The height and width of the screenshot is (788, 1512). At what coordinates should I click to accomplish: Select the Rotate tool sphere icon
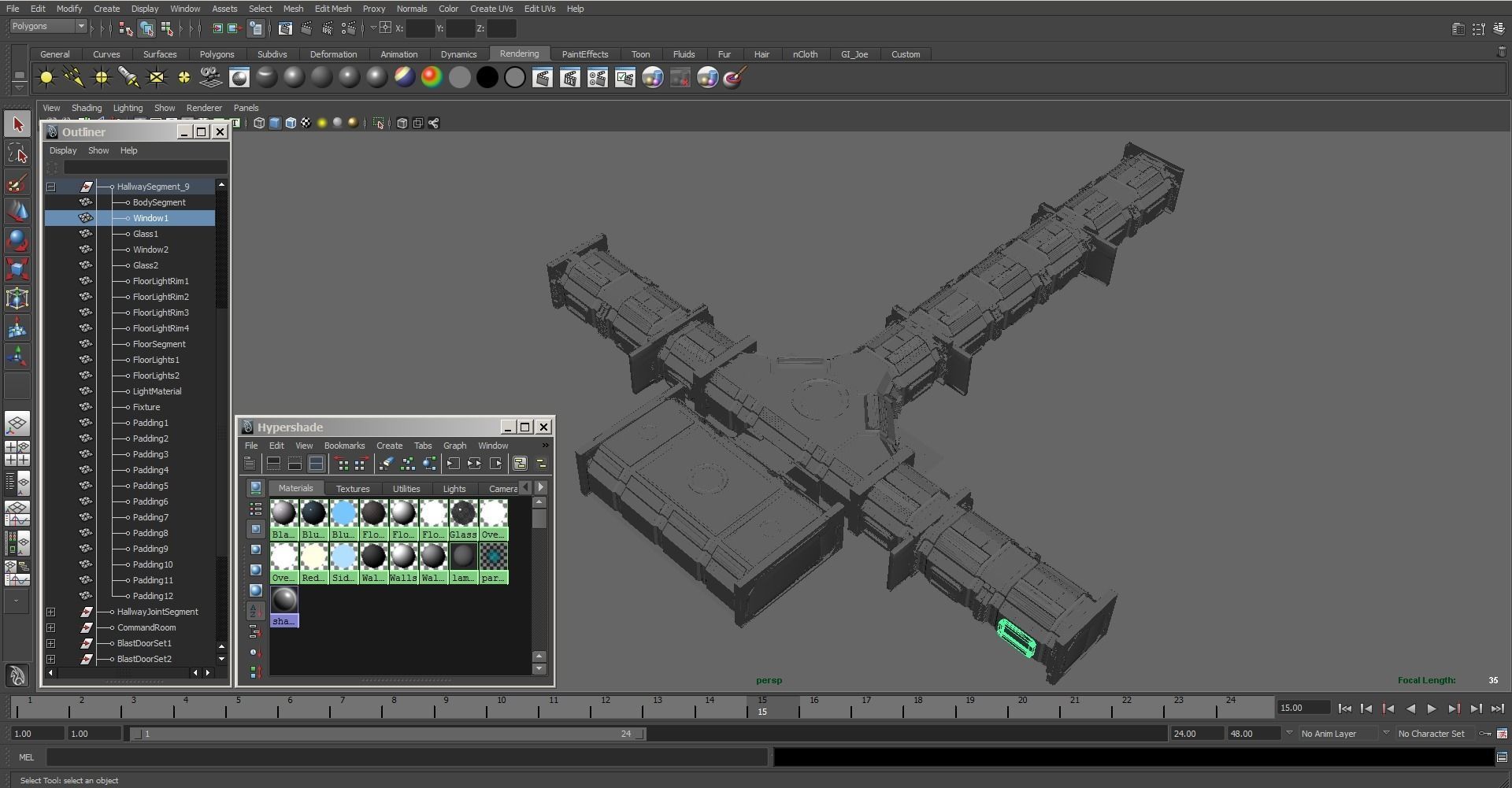coord(17,240)
